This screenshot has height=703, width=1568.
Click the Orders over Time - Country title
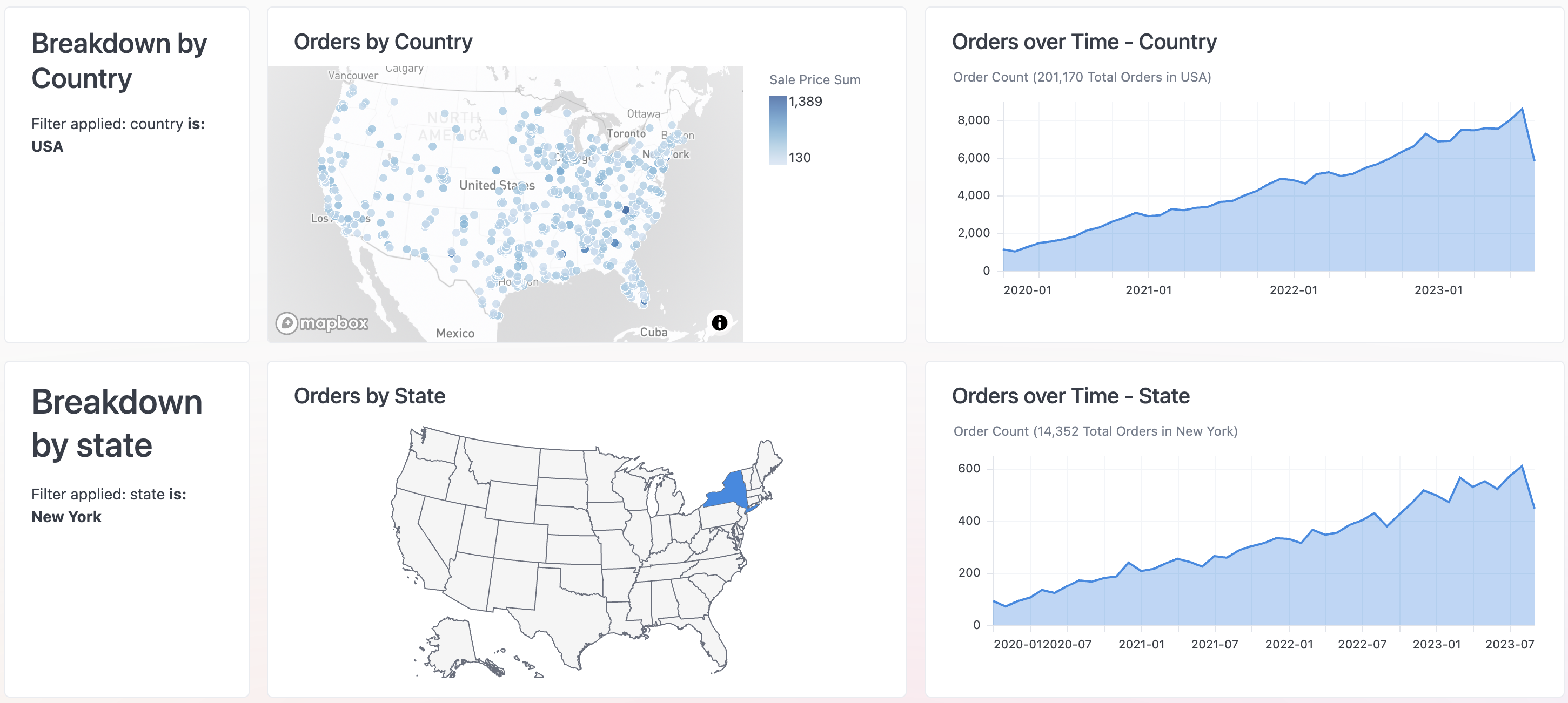click(x=1083, y=42)
